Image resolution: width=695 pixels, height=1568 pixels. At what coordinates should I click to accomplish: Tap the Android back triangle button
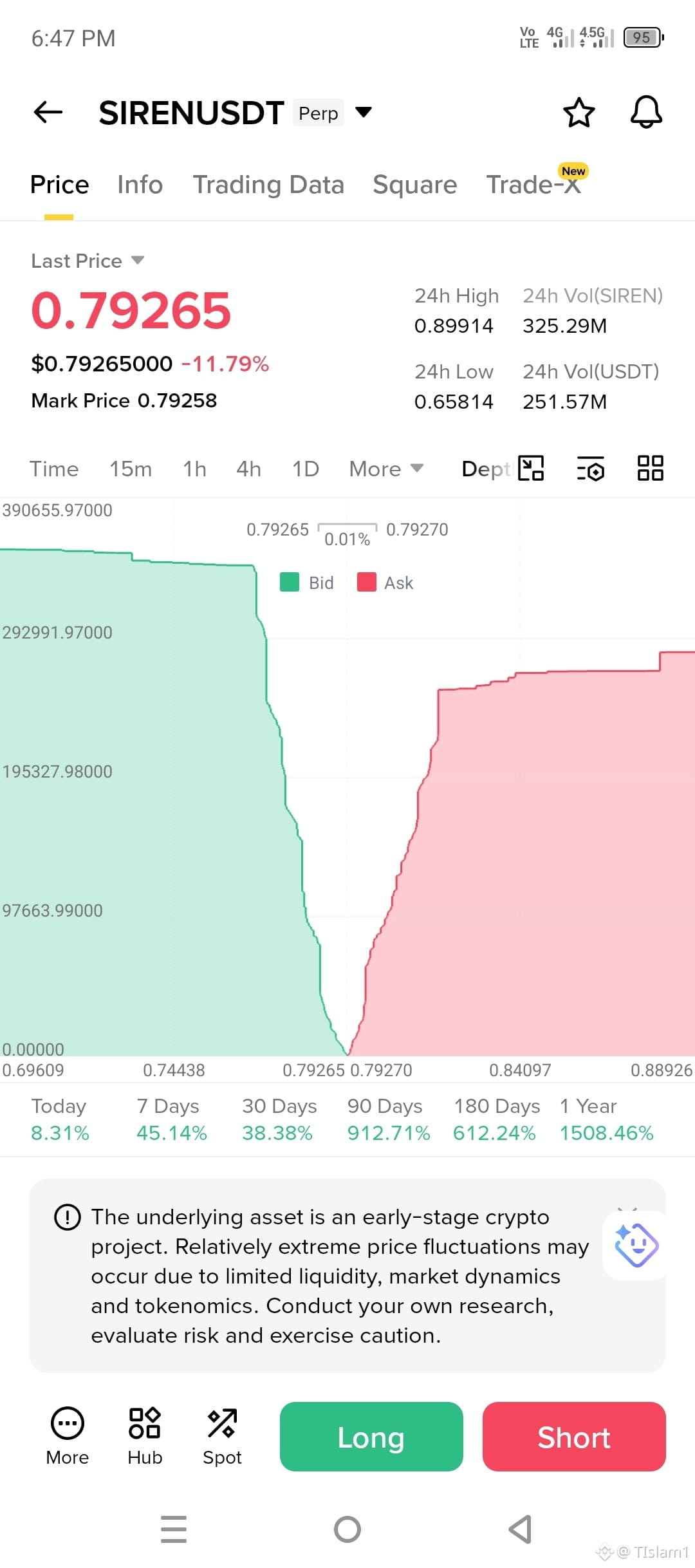520,1529
